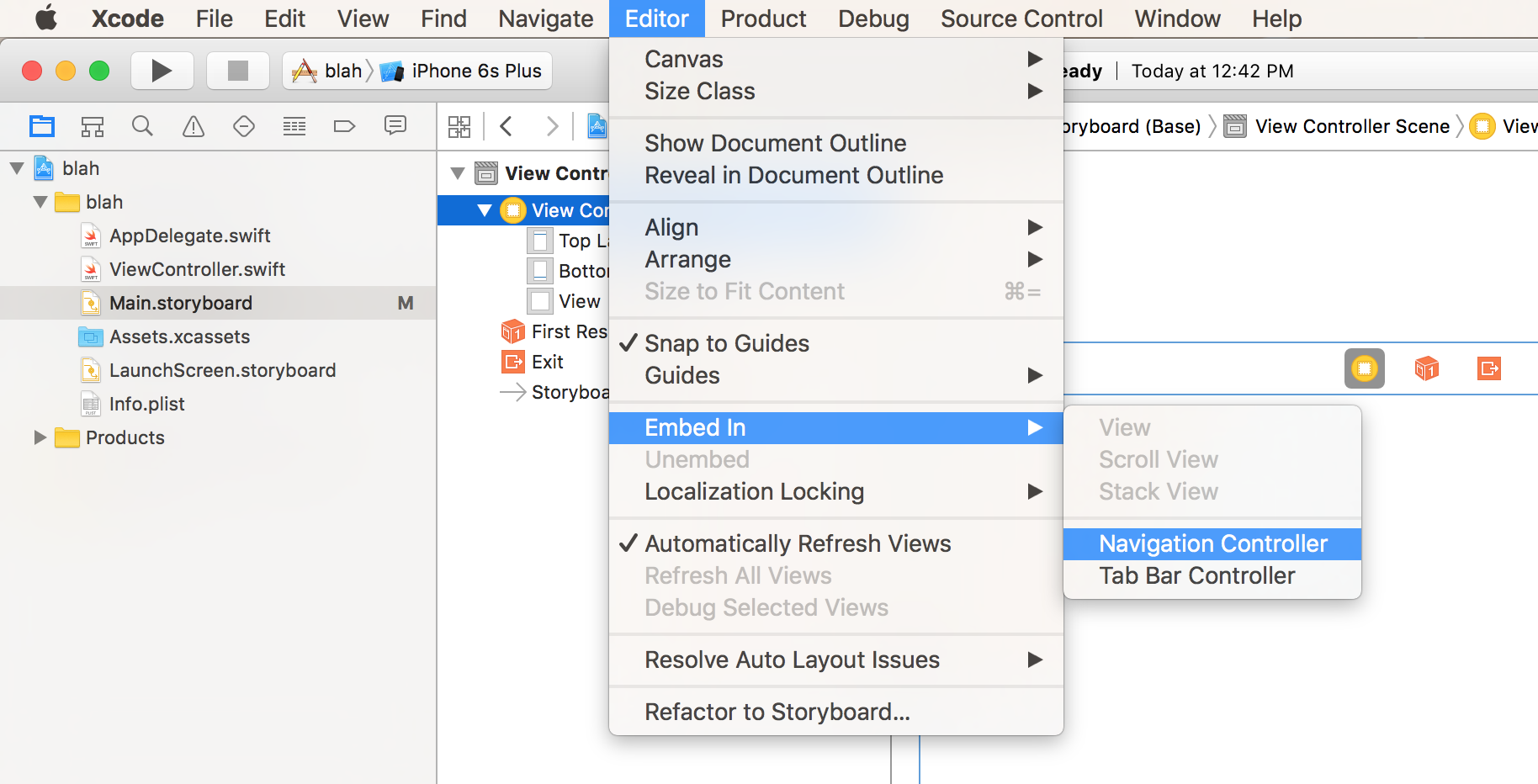
Task: Expand the Products folder triangle
Action: 40,437
